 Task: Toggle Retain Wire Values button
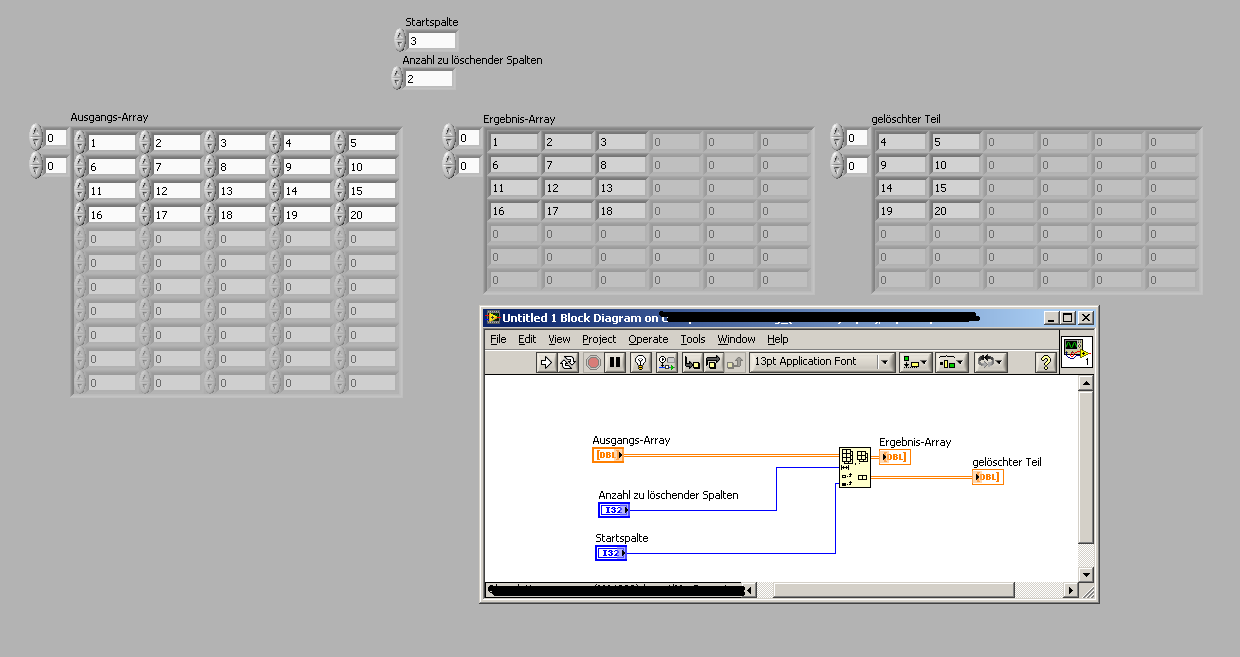(667, 362)
